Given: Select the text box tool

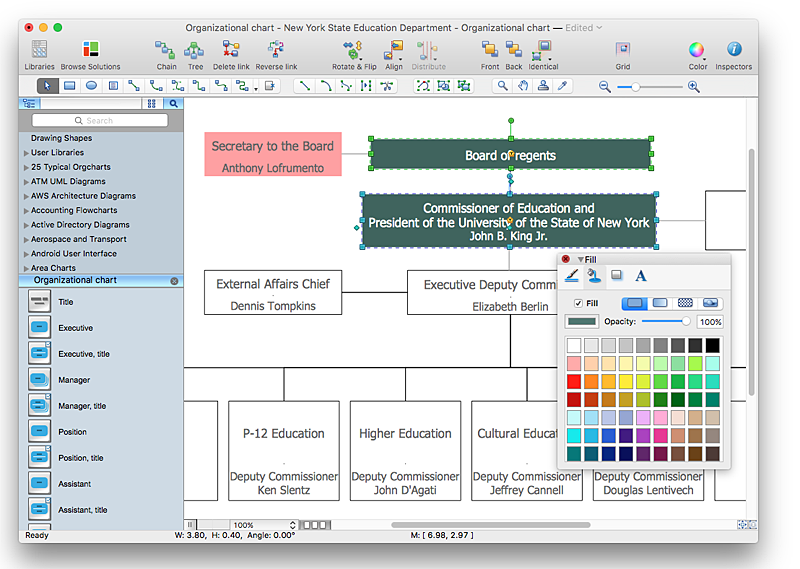Looking at the screenshot, I should [x=113, y=86].
